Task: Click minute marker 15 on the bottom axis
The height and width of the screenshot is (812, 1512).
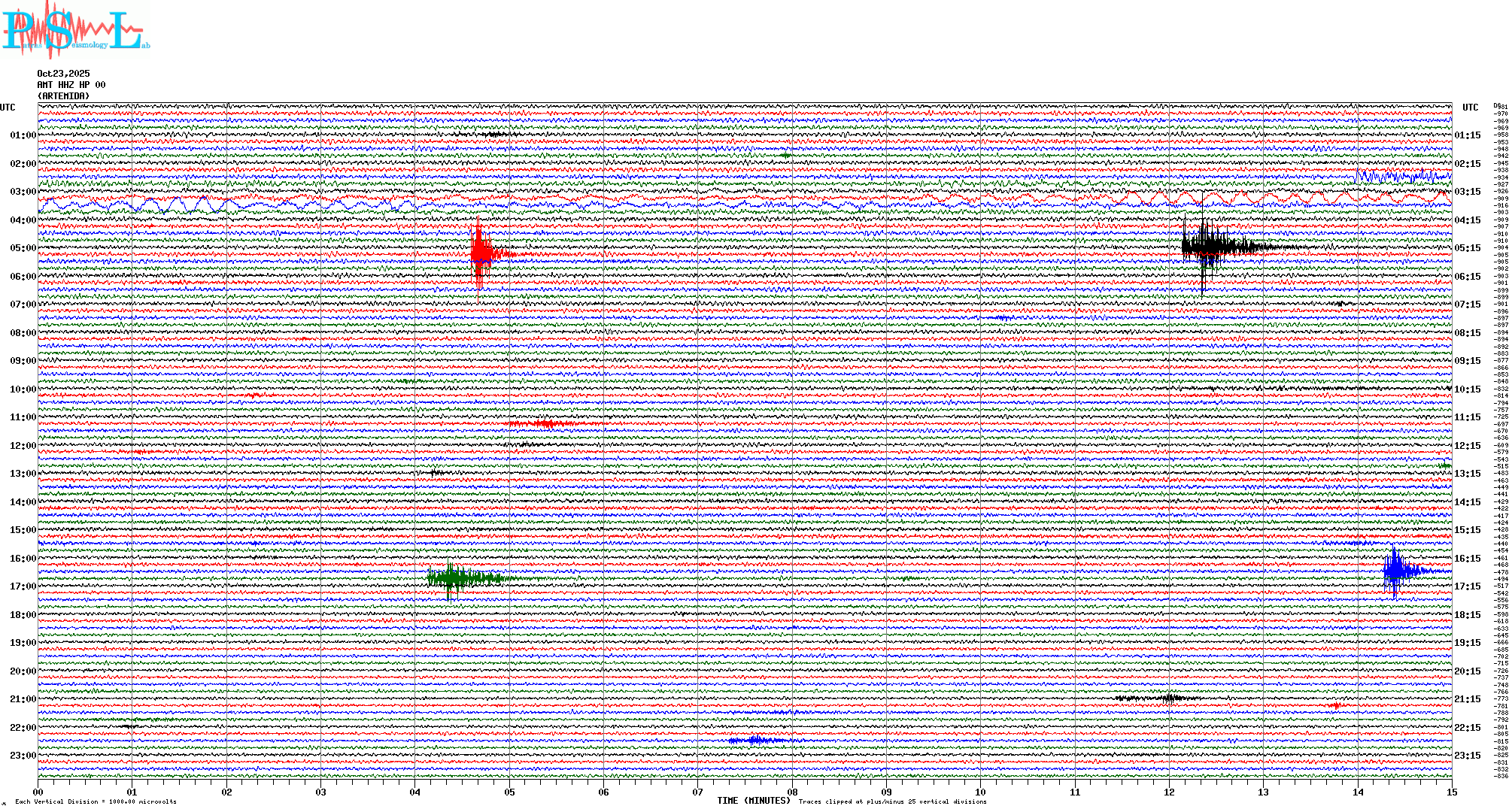Action: point(1451,792)
